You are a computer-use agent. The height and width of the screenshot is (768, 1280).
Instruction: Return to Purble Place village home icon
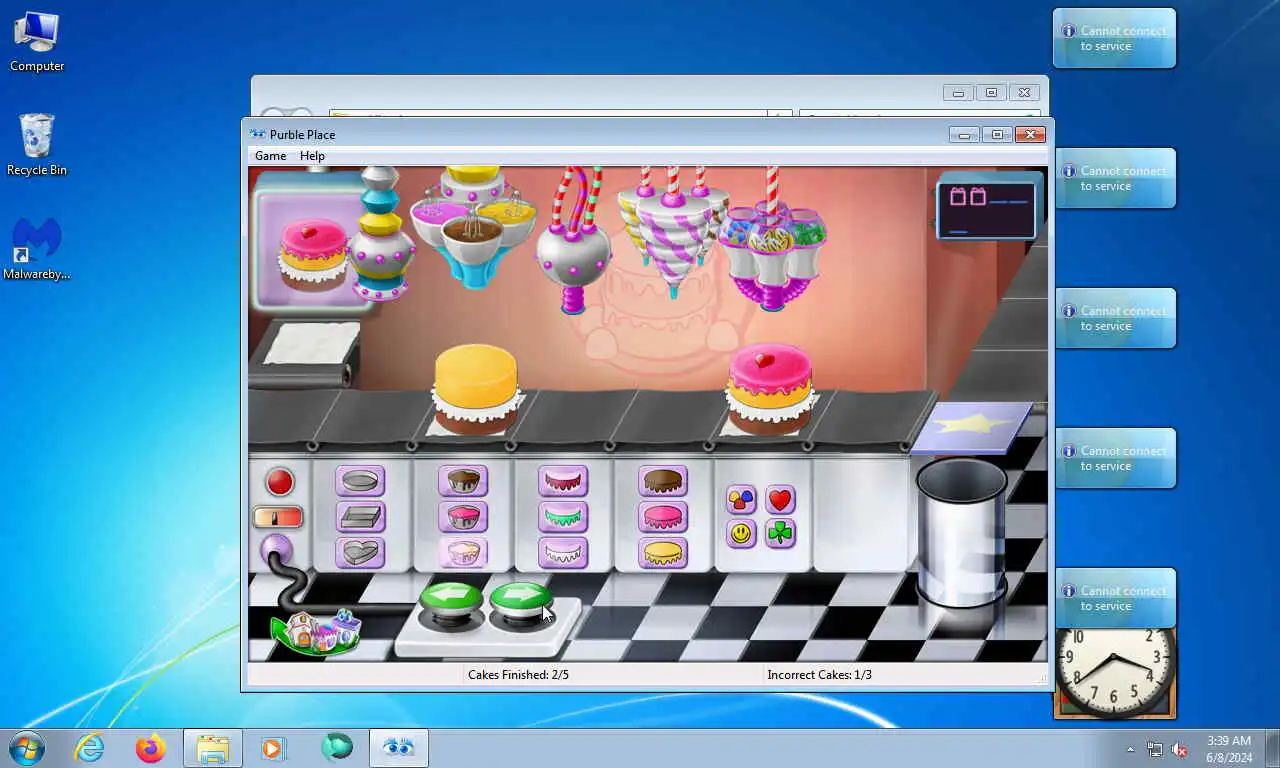point(318,632)
